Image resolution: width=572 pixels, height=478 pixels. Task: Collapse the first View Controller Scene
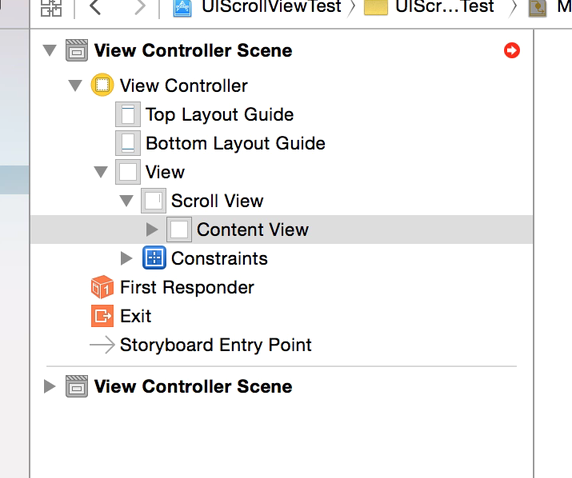50,50
